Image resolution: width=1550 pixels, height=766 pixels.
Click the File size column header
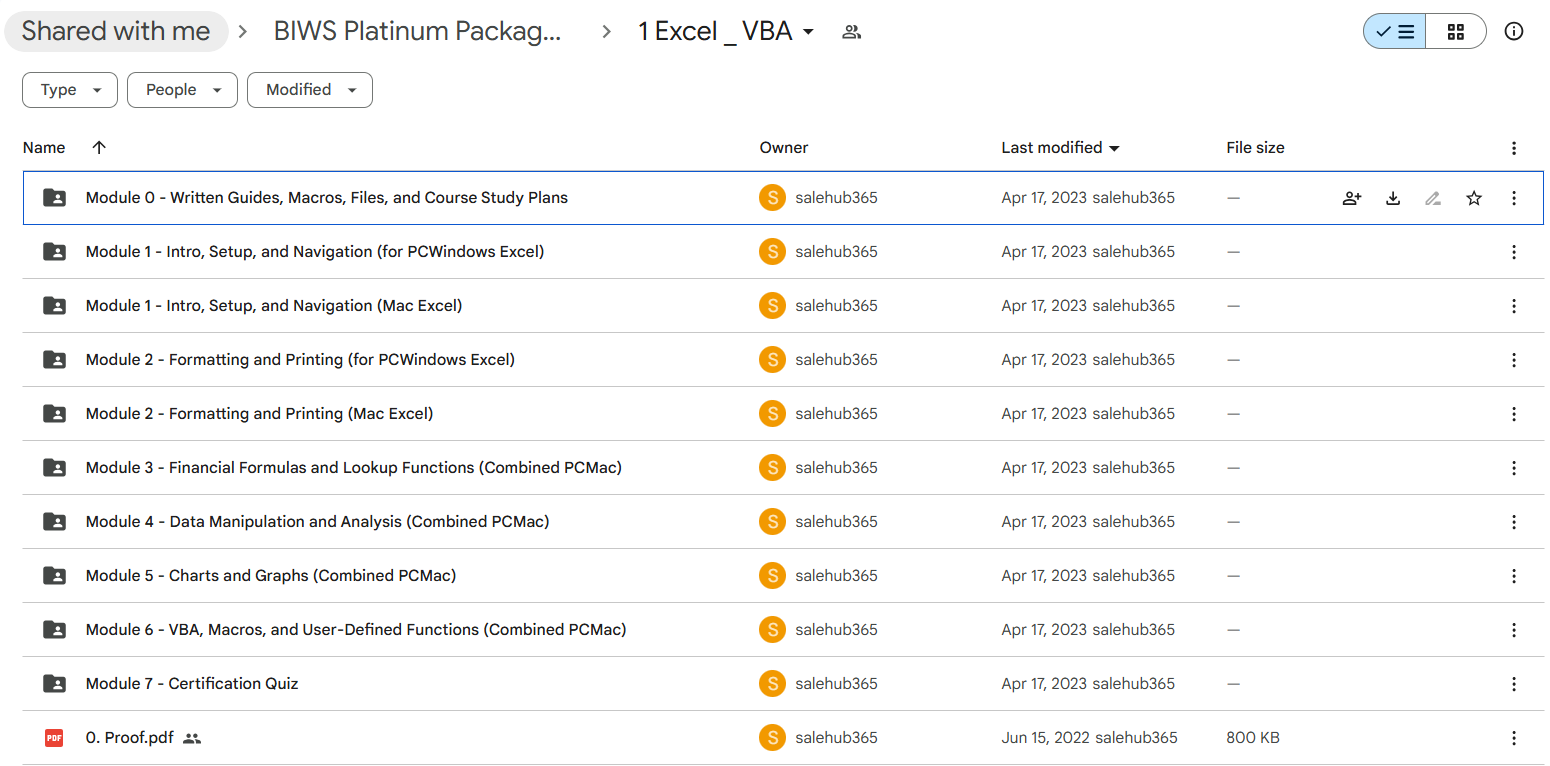coord(1255,148)
